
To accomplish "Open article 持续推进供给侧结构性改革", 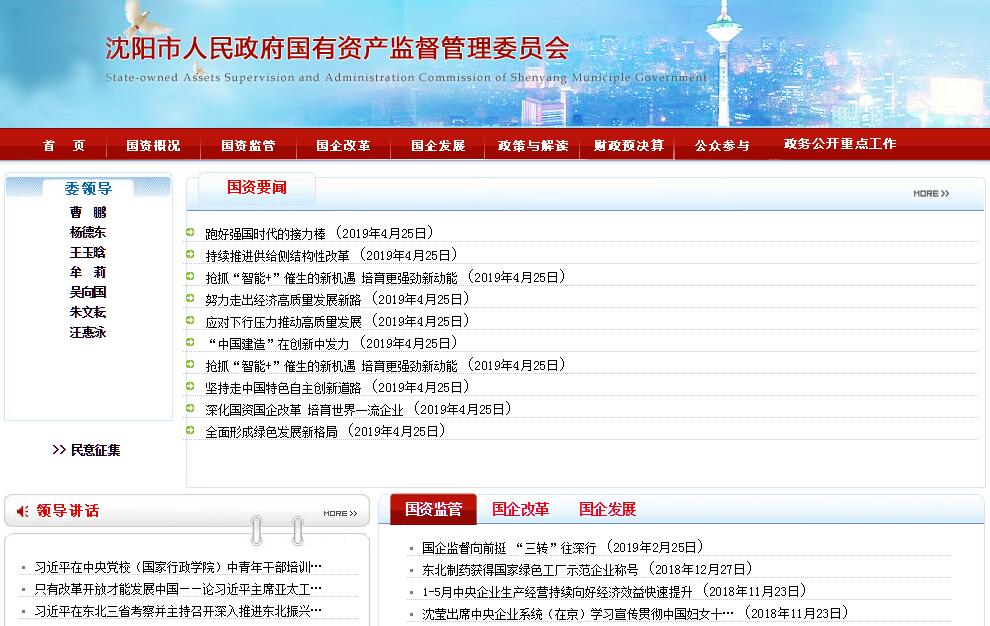I will (x=277, y=255).
